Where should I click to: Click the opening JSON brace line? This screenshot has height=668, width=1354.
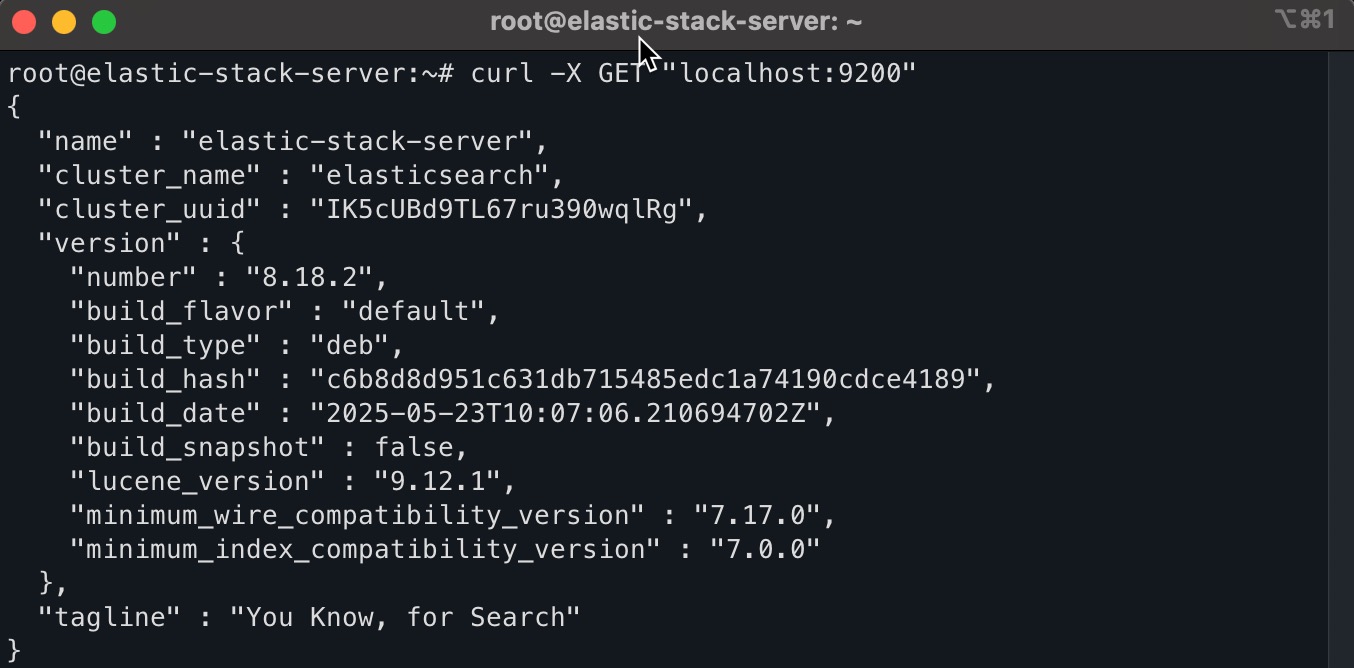coord(12,106)
